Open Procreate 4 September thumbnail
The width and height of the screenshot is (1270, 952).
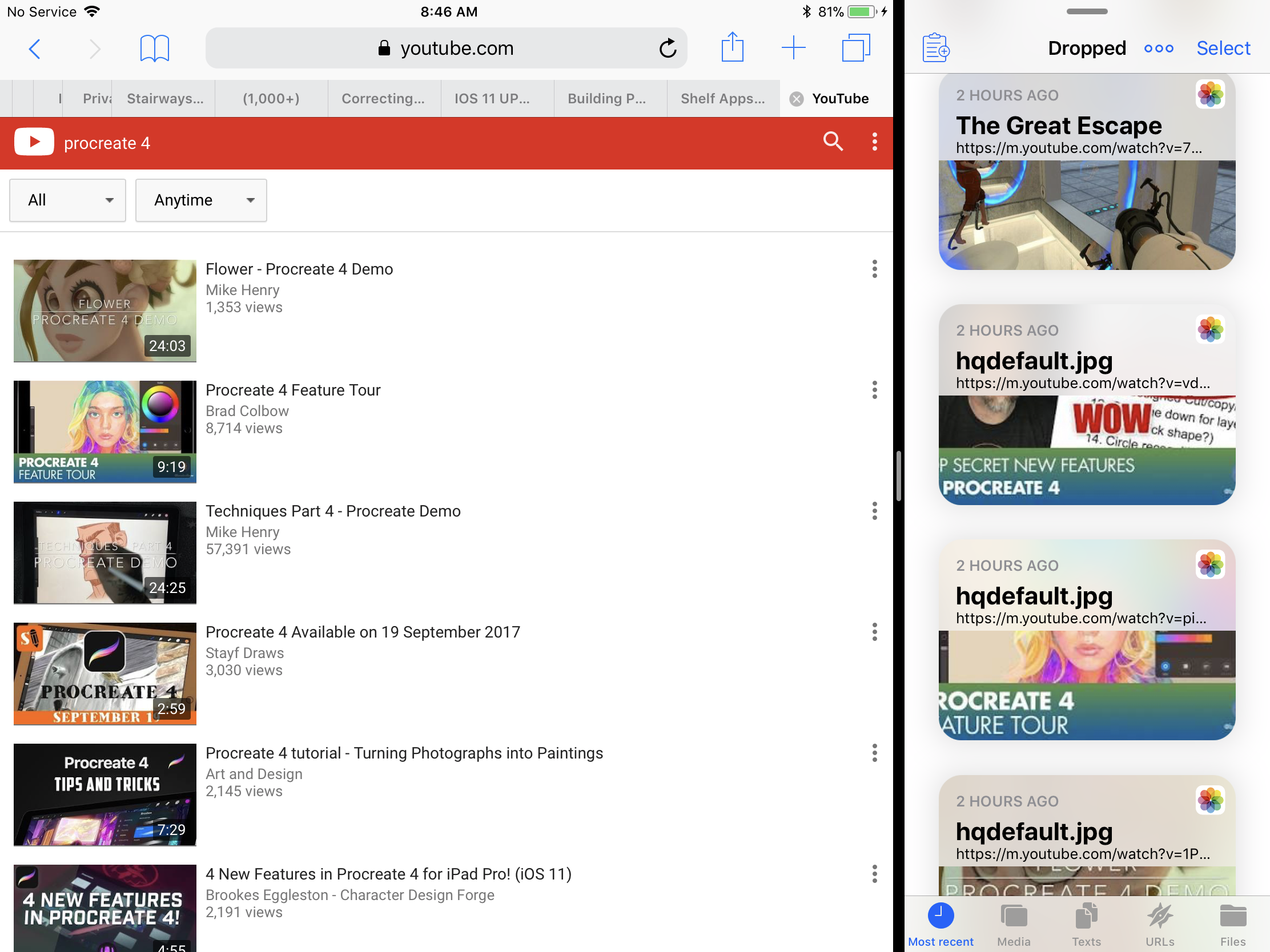pos(105,673)
